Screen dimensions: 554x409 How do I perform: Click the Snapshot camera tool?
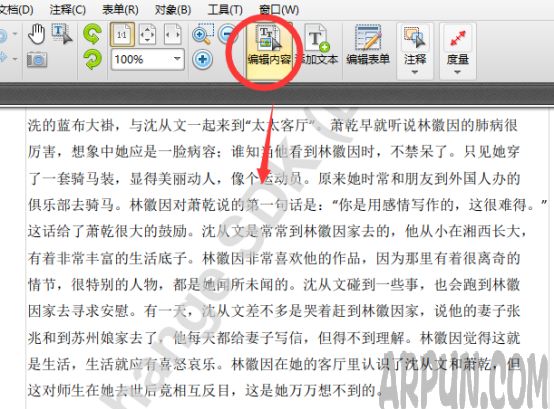click(37, 59)
